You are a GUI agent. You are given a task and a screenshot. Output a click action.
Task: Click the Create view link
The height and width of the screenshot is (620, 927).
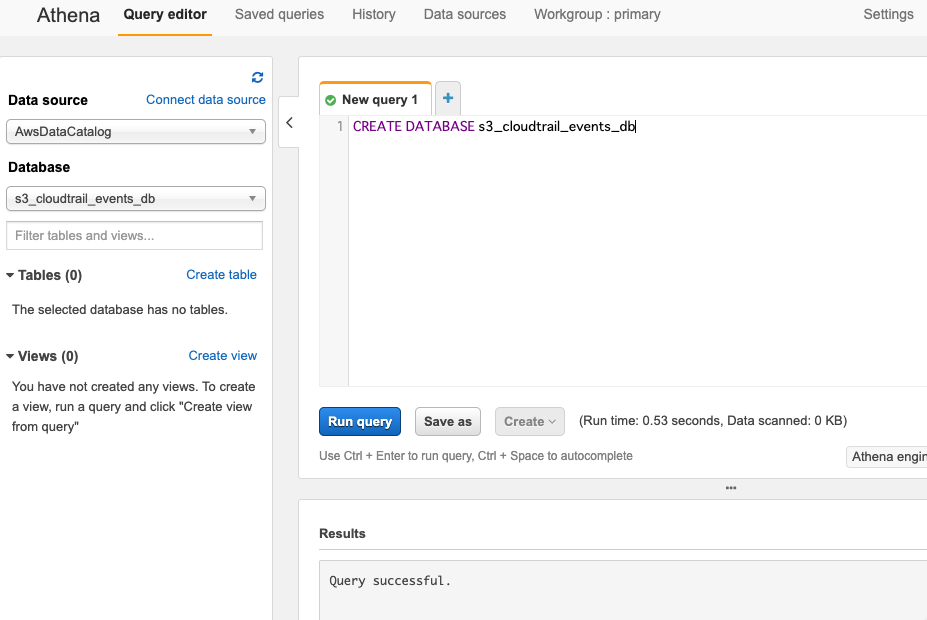223,356
